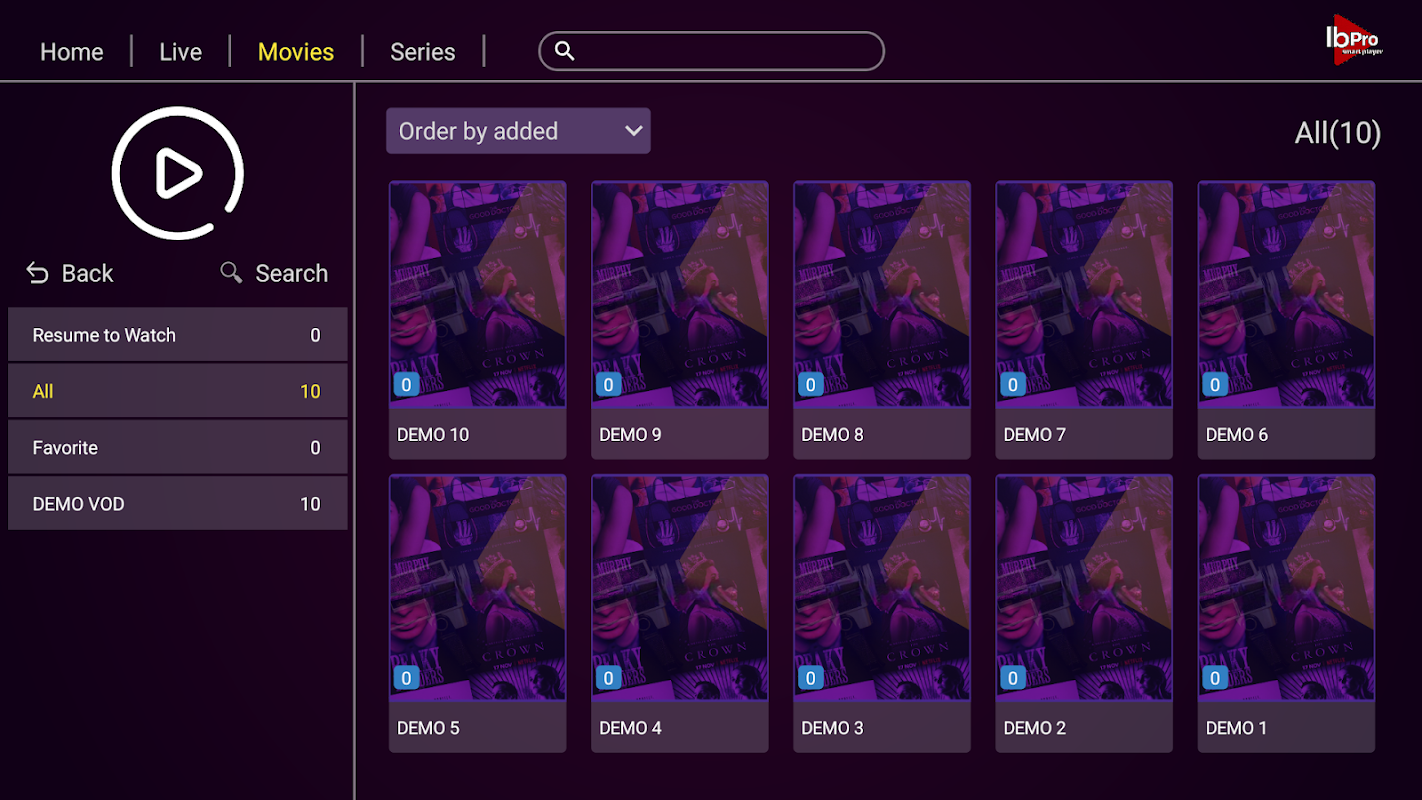Open the DEMO VOD category

(178, 503)
